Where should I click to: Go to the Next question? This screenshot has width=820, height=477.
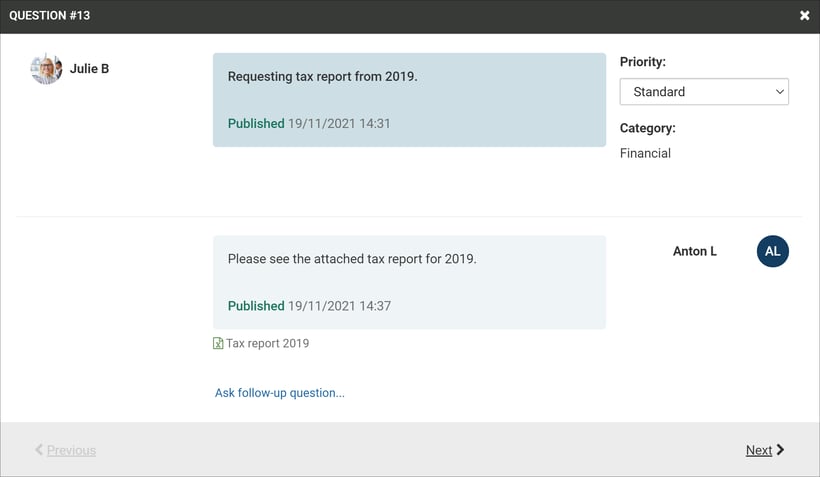[758, 450]
